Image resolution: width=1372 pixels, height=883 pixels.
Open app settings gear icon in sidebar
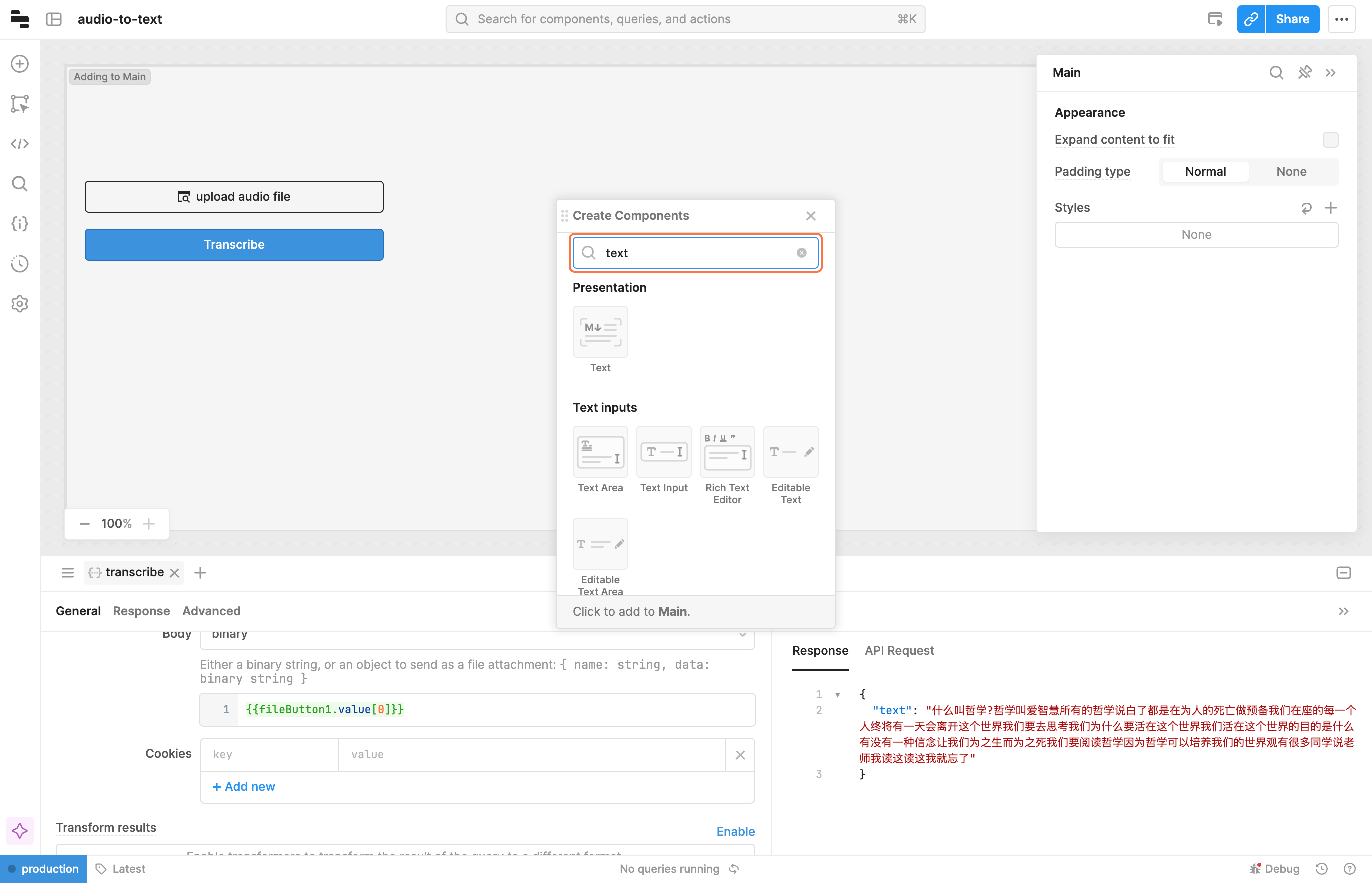pyautogui.click(x=20, y=304)
